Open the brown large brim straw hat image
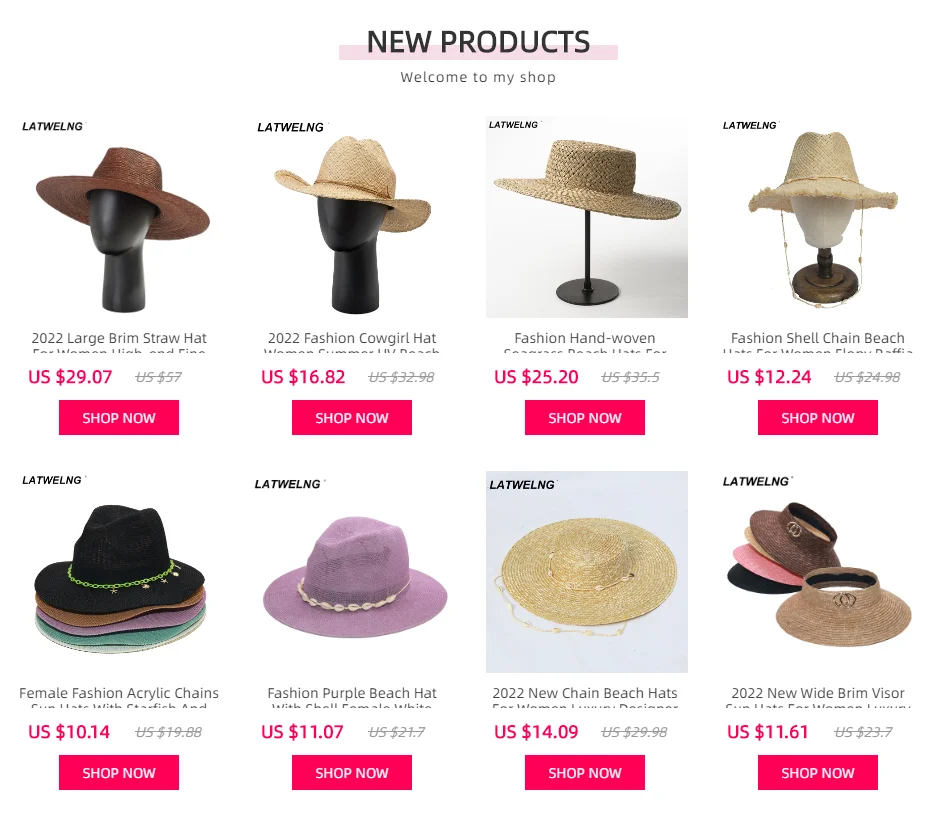The width and height of the screenshot is (944, 828). tap(119, 217)
